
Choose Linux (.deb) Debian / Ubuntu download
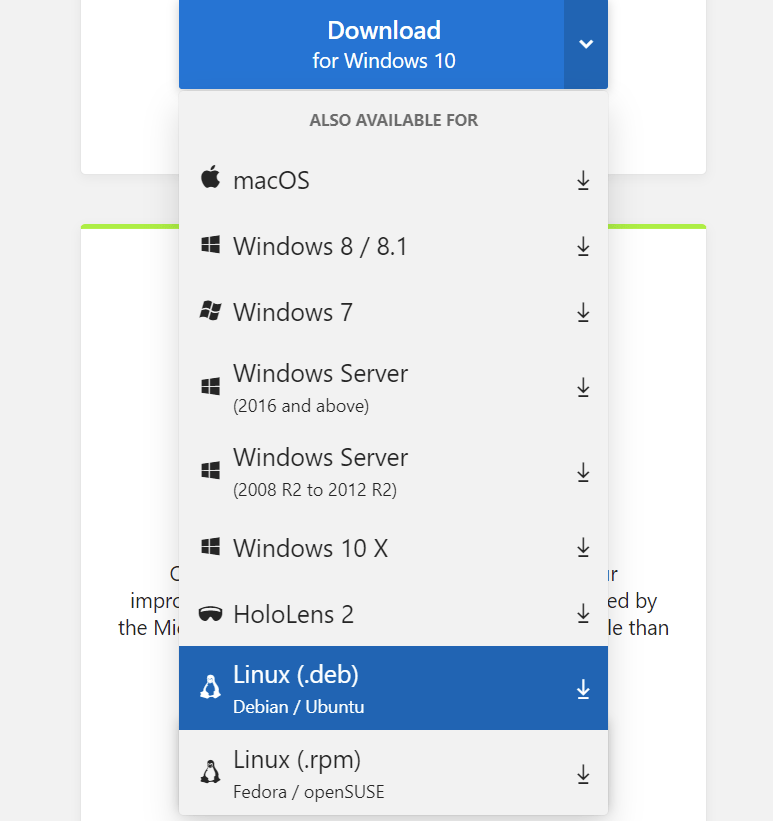(x=393, y=688)
